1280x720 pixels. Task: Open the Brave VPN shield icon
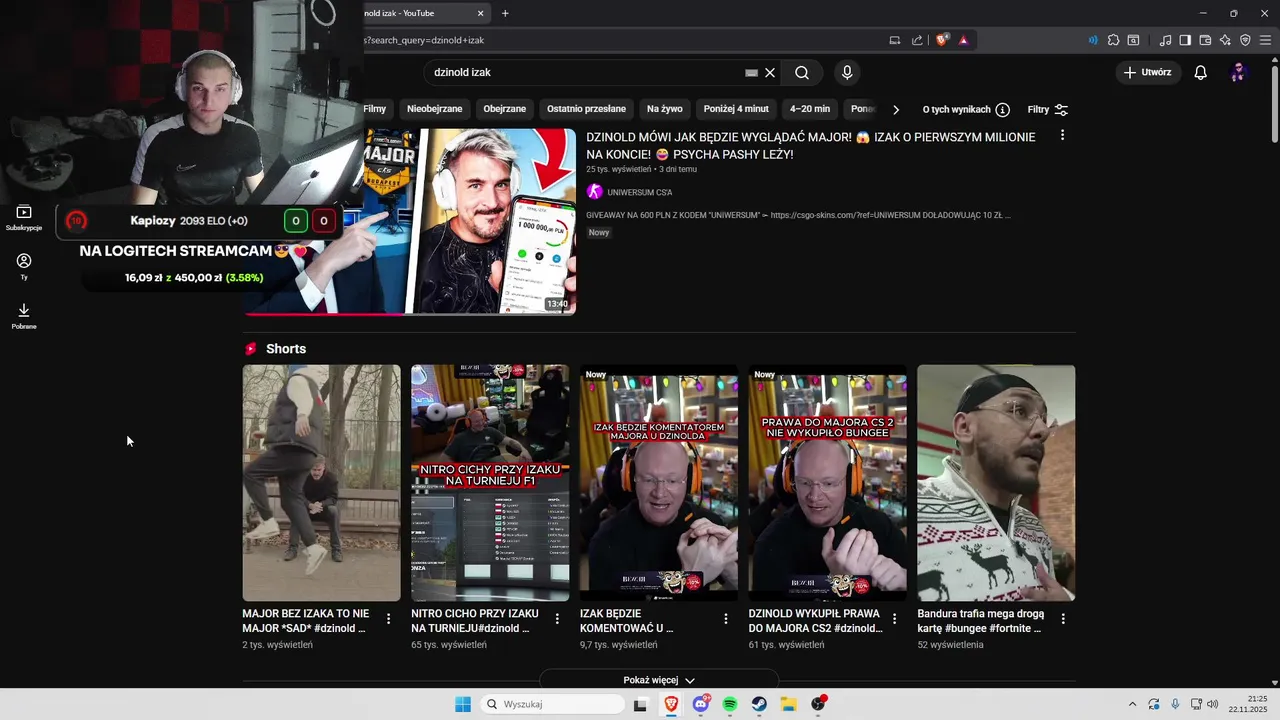tap(1245, 40)
